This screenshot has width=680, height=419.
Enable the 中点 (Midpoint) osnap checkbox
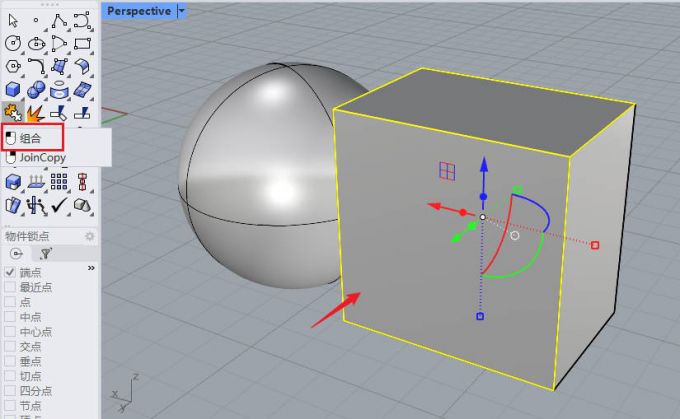pyautogui.click(x=10, y=317)
